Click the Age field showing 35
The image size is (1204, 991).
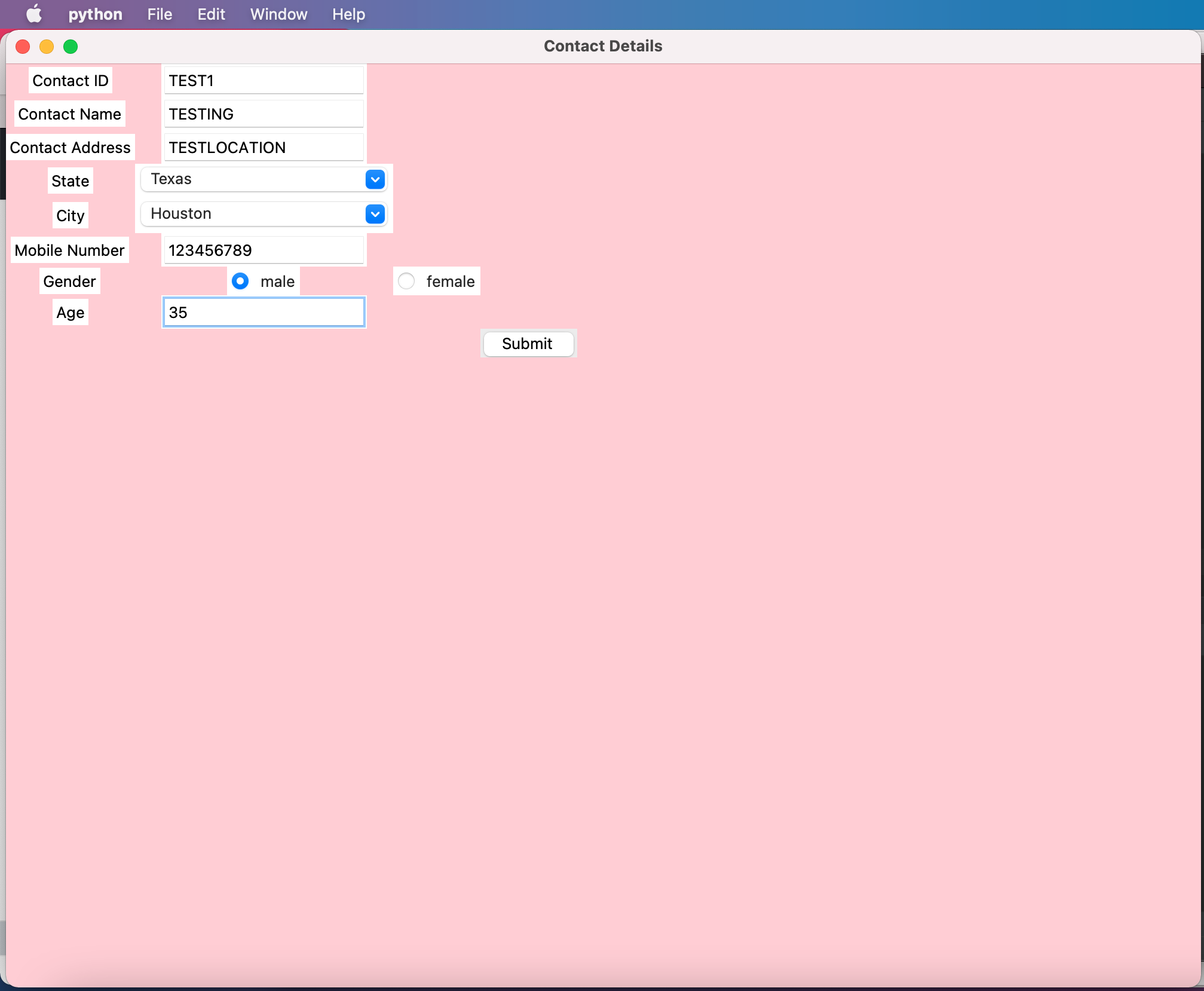pos(263,312)
